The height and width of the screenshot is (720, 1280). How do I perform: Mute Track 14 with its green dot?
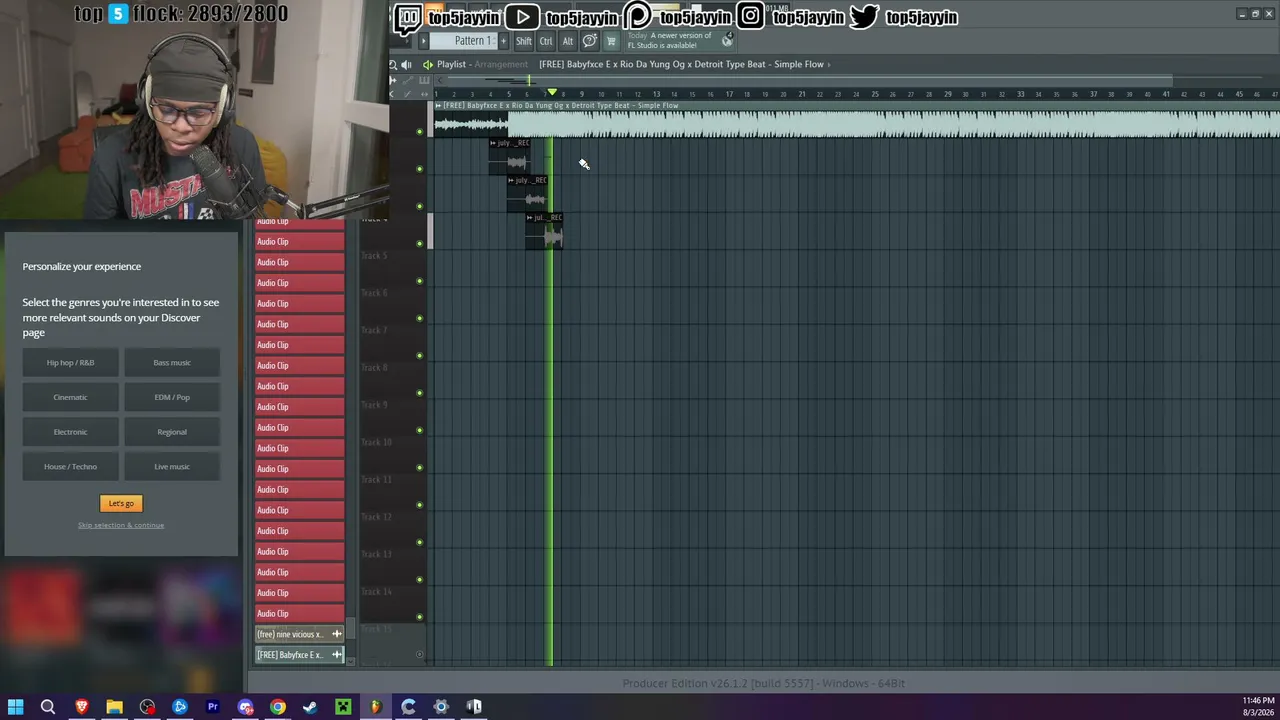point(419,617)
